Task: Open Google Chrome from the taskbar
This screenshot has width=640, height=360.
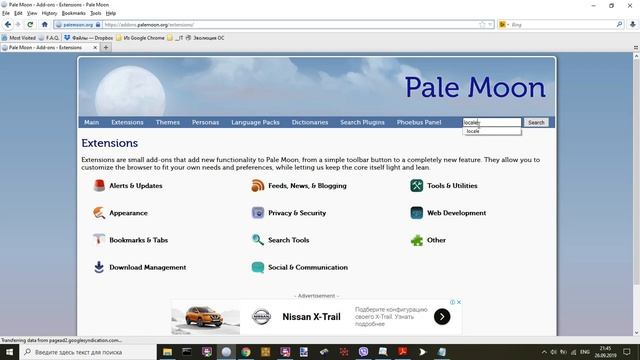Action: (246, 352)
